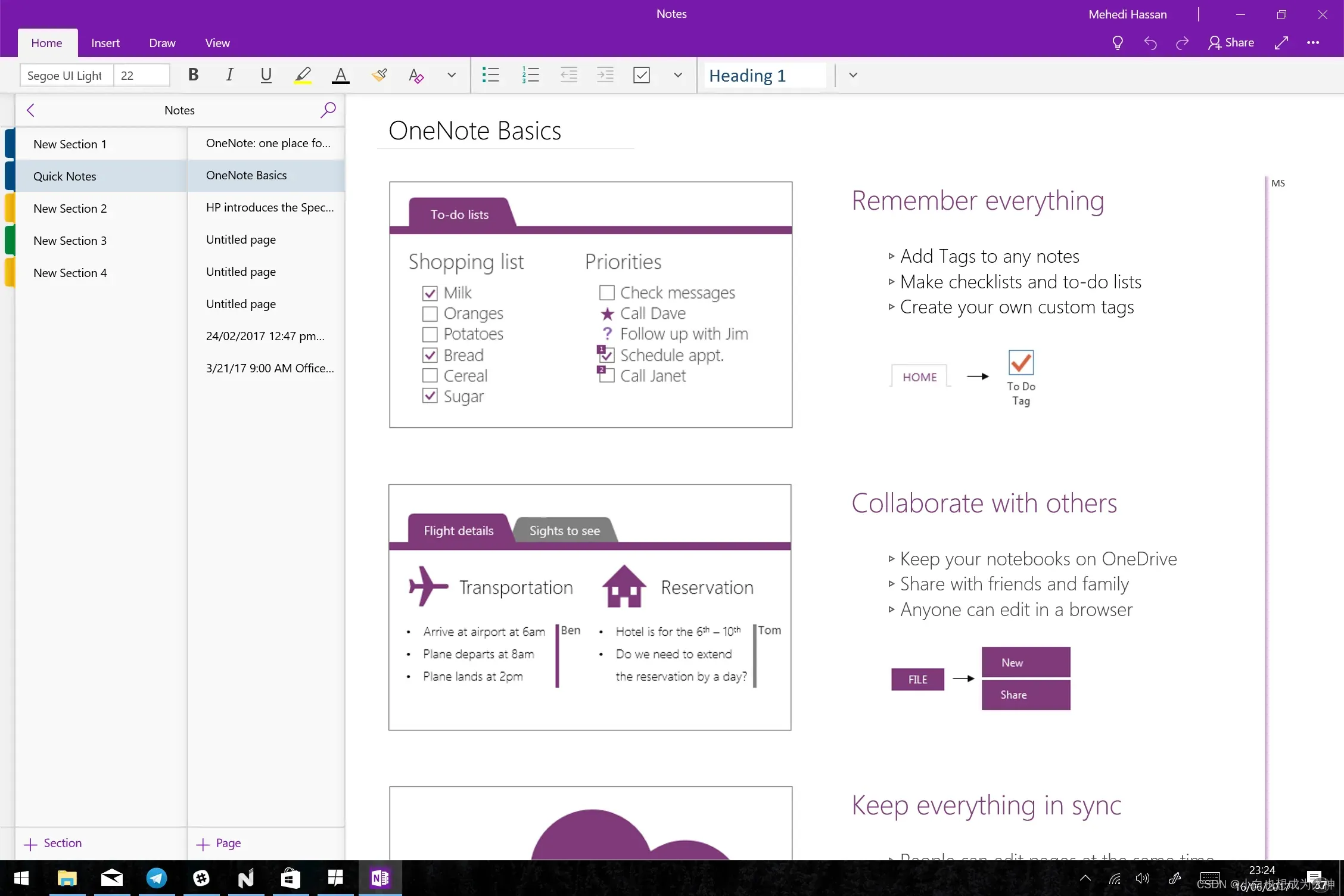Viewport: 1344px width, 896px height.
Task: Click the font size field
Action: click(x=141, y=76)
